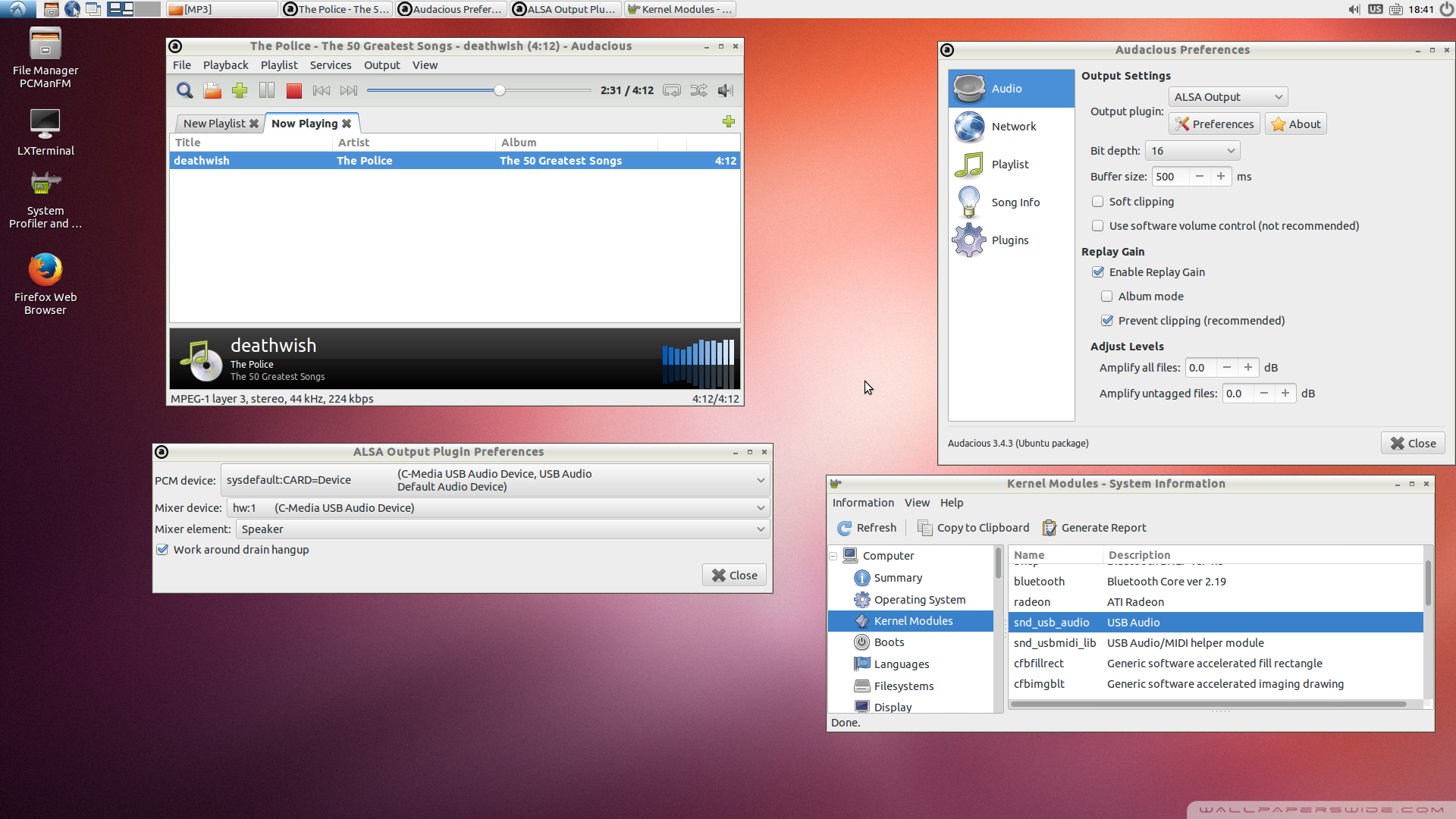Check the Album mode option

click(1106, 297)
